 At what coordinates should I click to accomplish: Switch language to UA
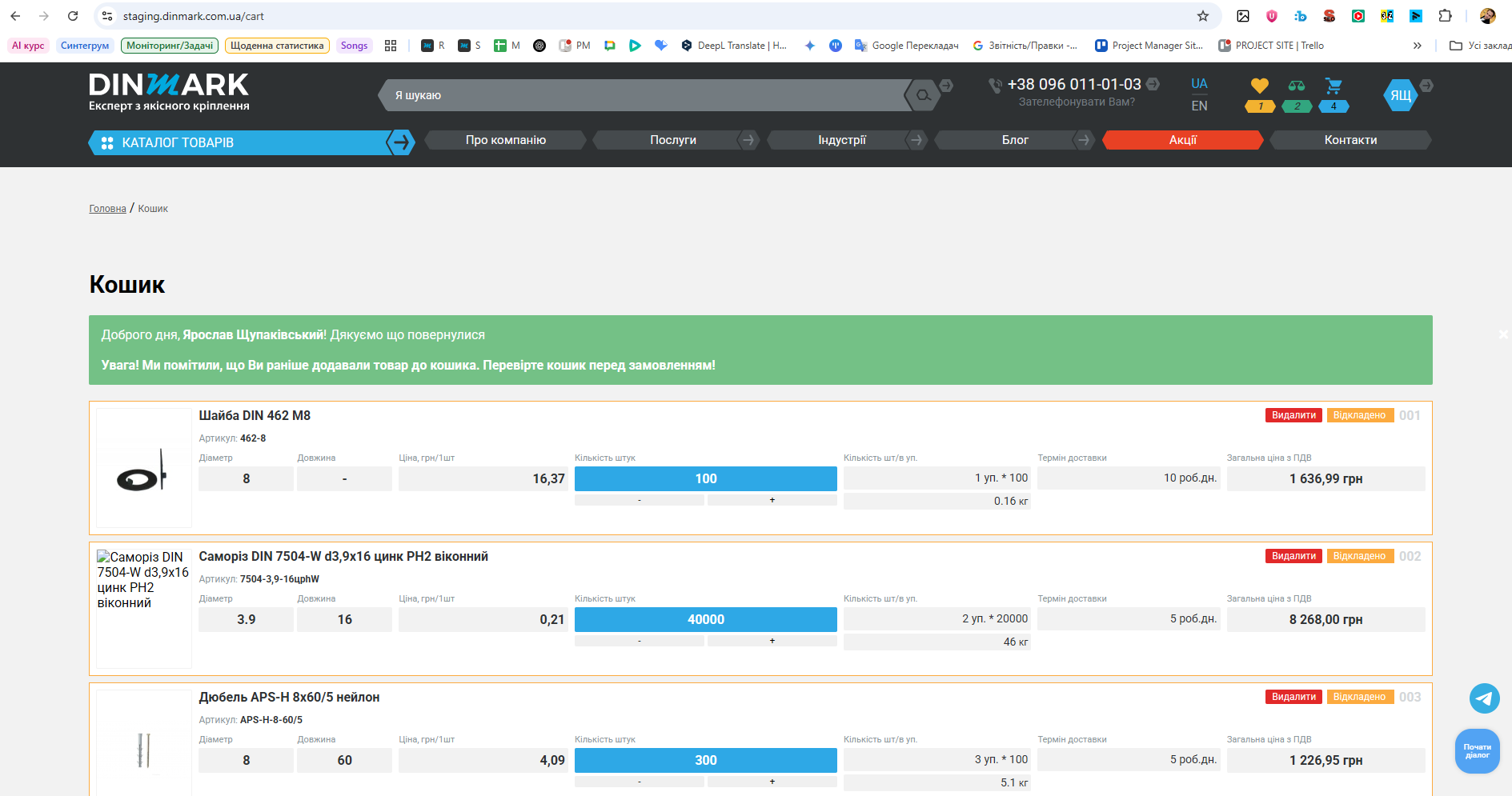(x=1199, y=84)
